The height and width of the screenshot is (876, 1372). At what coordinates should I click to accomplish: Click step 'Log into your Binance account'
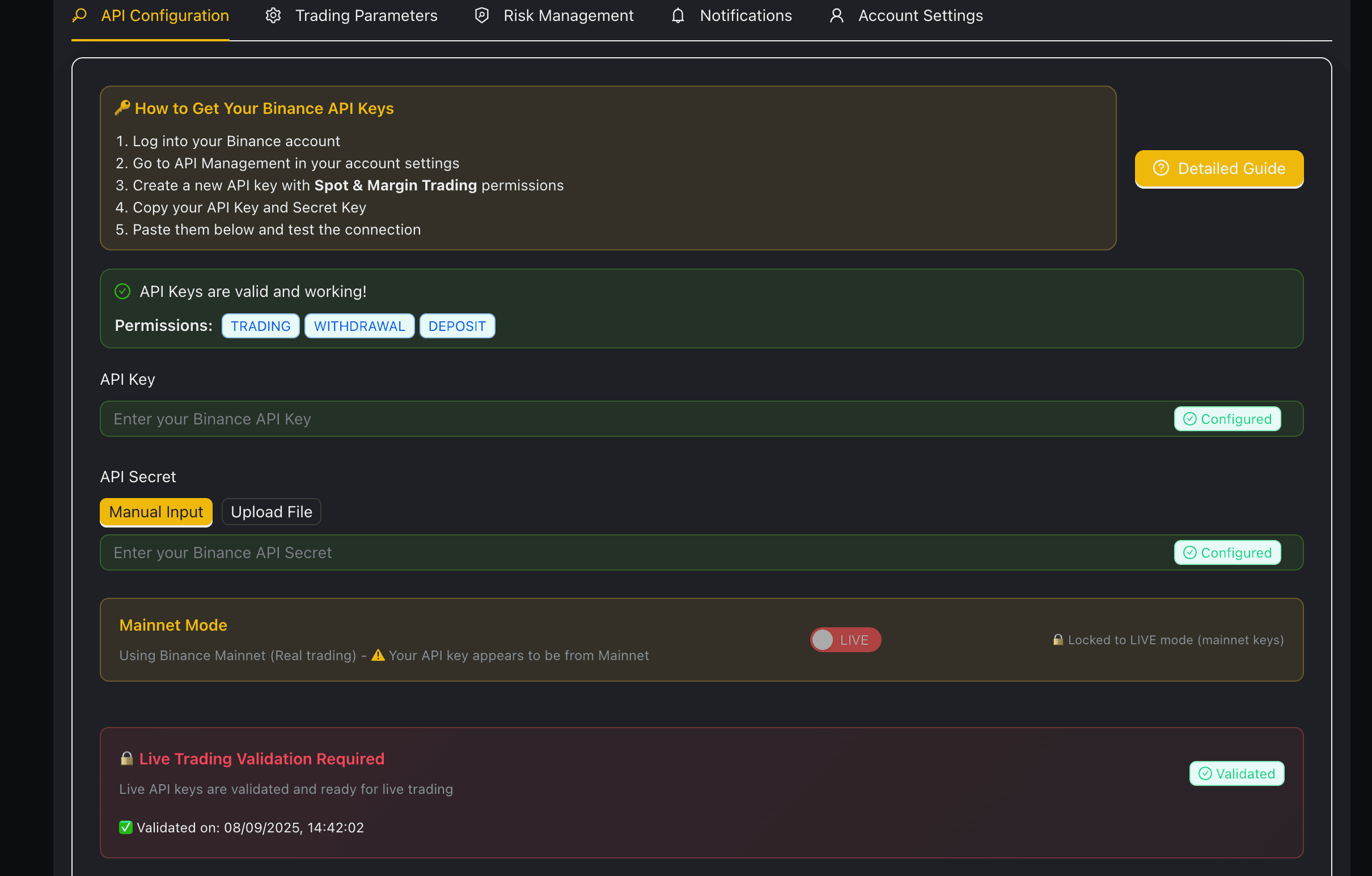point(236,141)
